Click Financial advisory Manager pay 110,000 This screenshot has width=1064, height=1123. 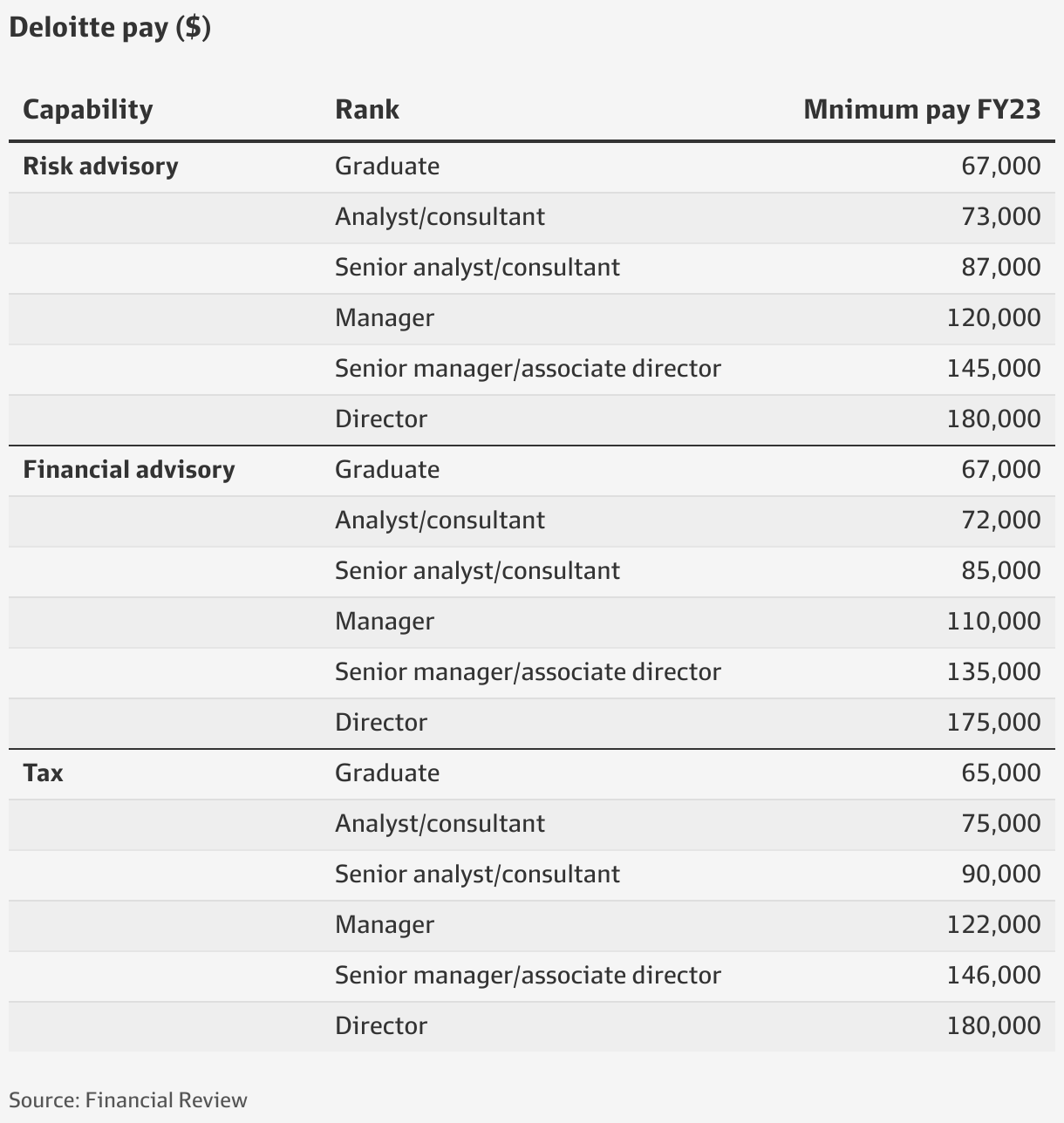pos(994,622)
